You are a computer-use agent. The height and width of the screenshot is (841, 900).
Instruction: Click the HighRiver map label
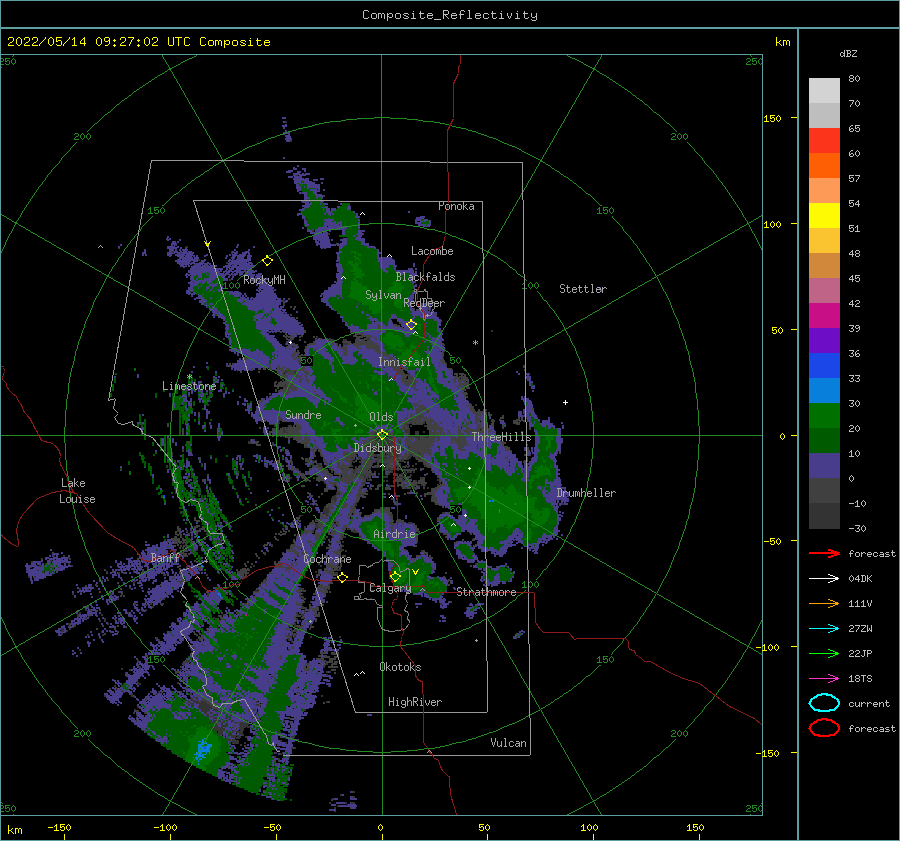tap(415, 702)
